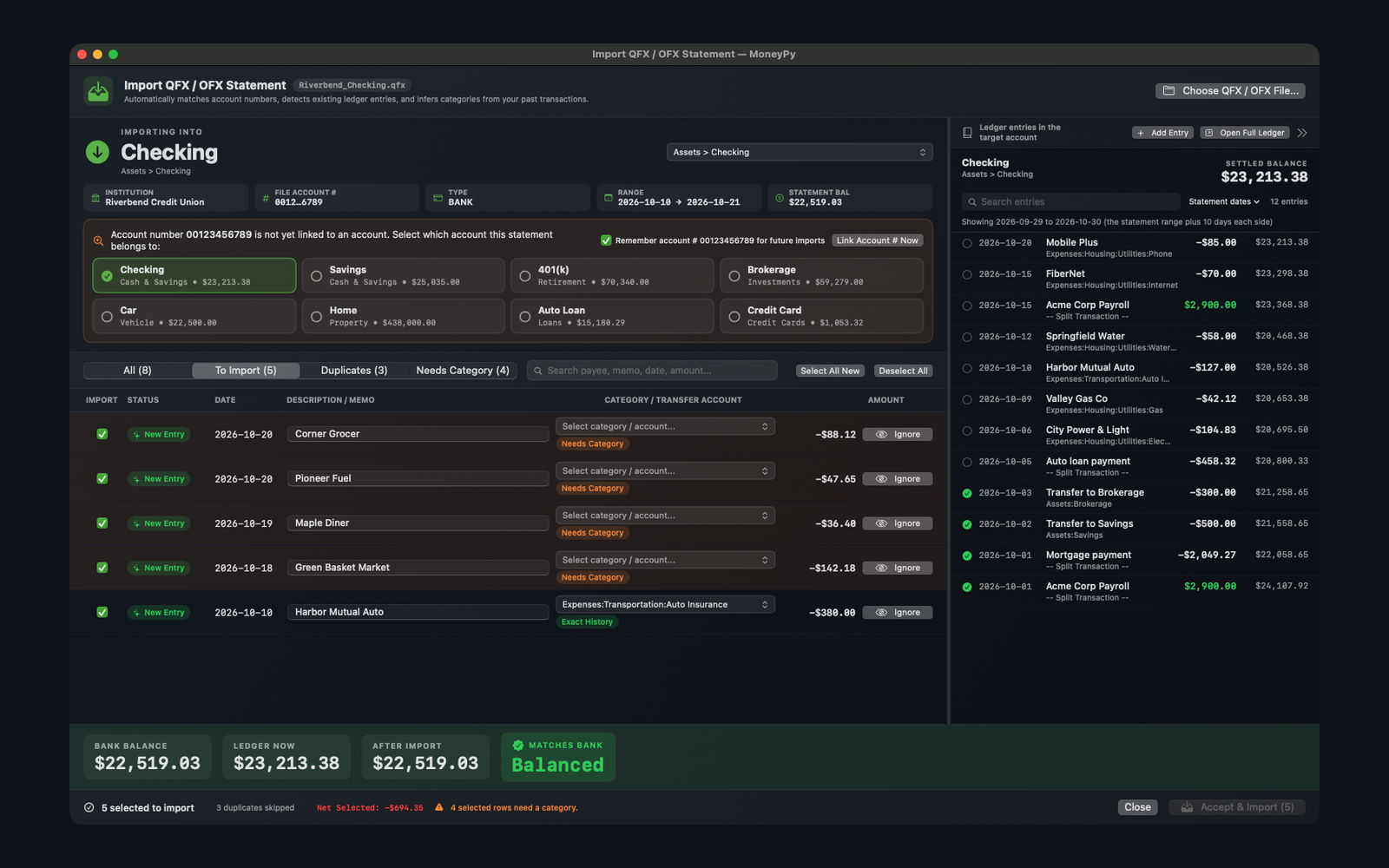Click the ledger book icon in right panel
Viewport: 1389px width, 868px height.
point(967,133)
